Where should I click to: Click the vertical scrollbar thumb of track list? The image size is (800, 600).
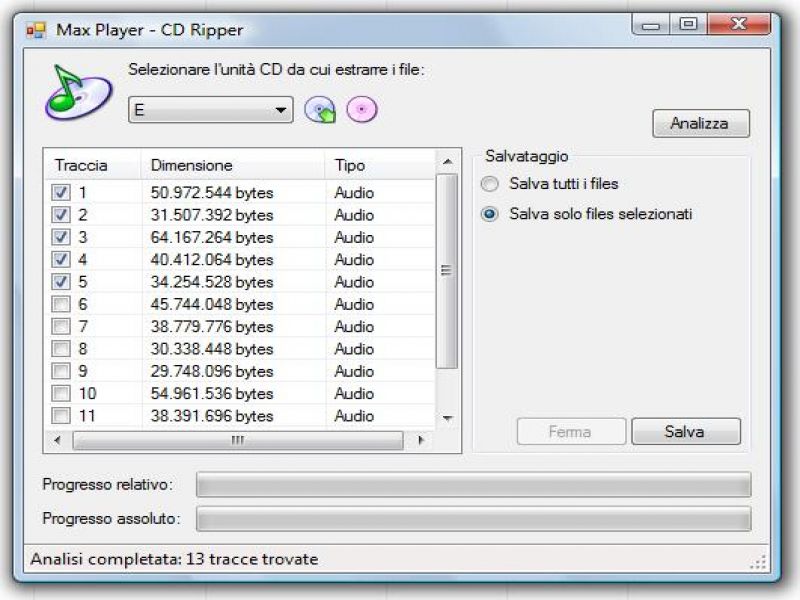click(x=447, y=270)
